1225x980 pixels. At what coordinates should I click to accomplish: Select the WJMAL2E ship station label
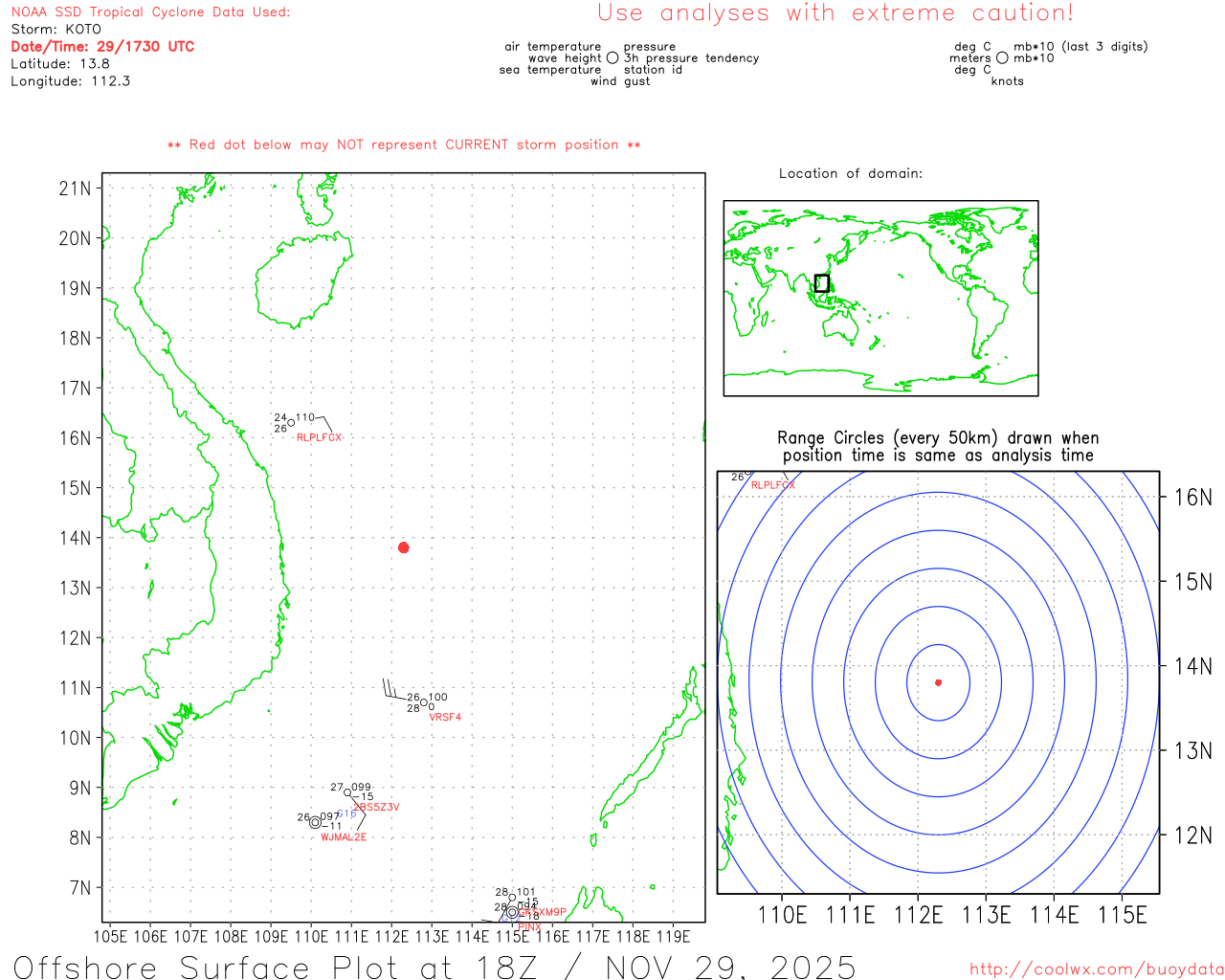(x=344, y=837)
